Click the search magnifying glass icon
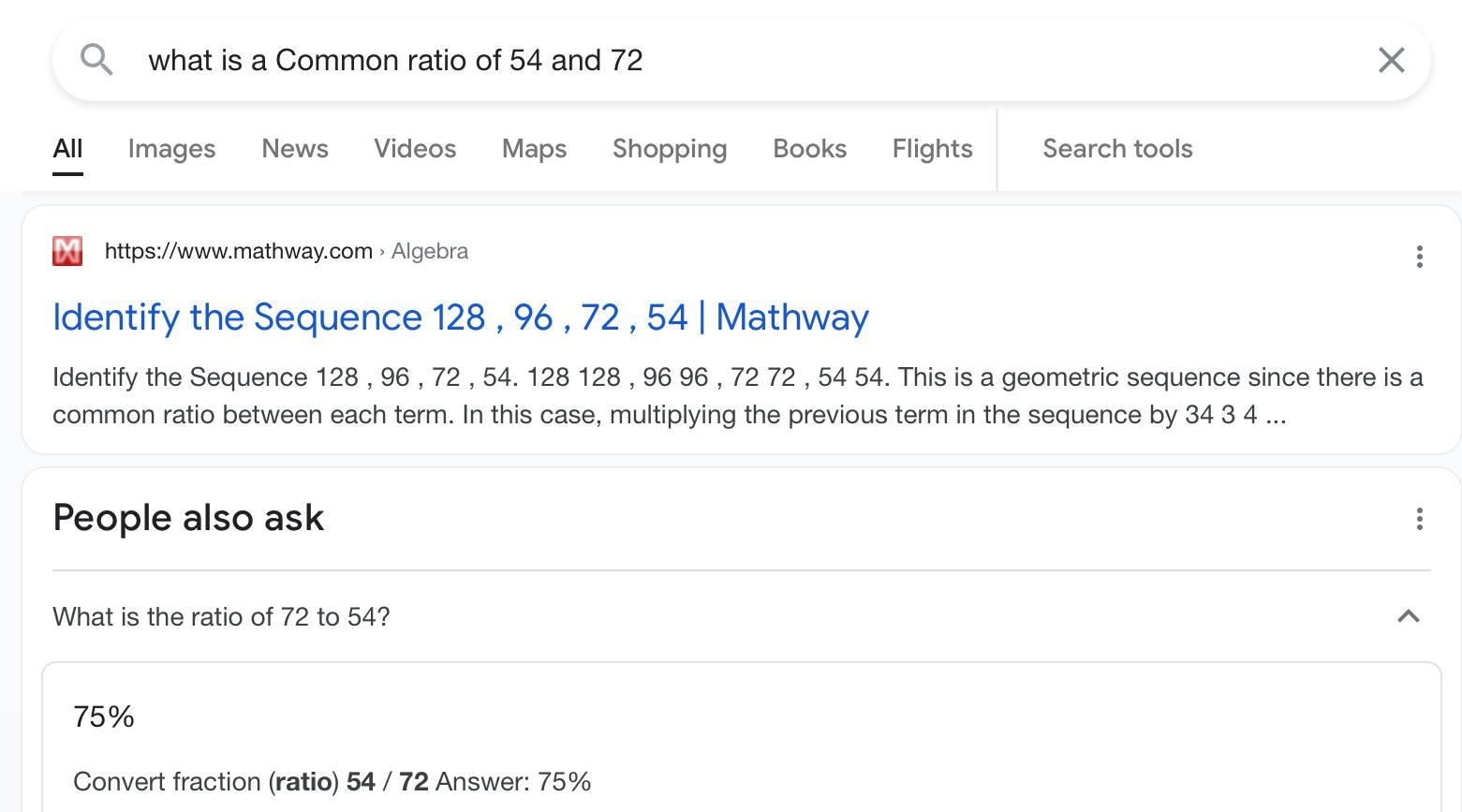Screen dimensions: 1462x812 [96, 60]
